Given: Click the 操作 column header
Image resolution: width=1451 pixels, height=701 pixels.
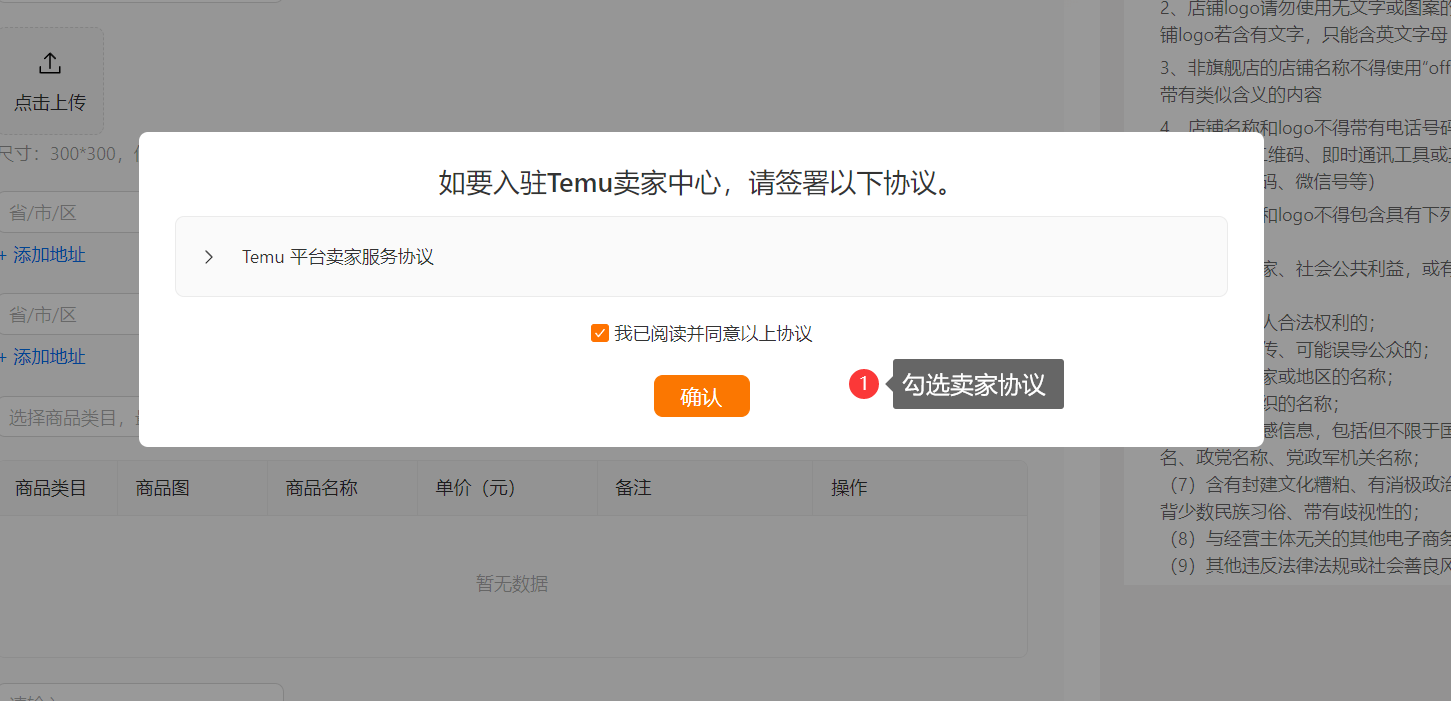Looking at the screenshot, I should click(x=849, y=488).
